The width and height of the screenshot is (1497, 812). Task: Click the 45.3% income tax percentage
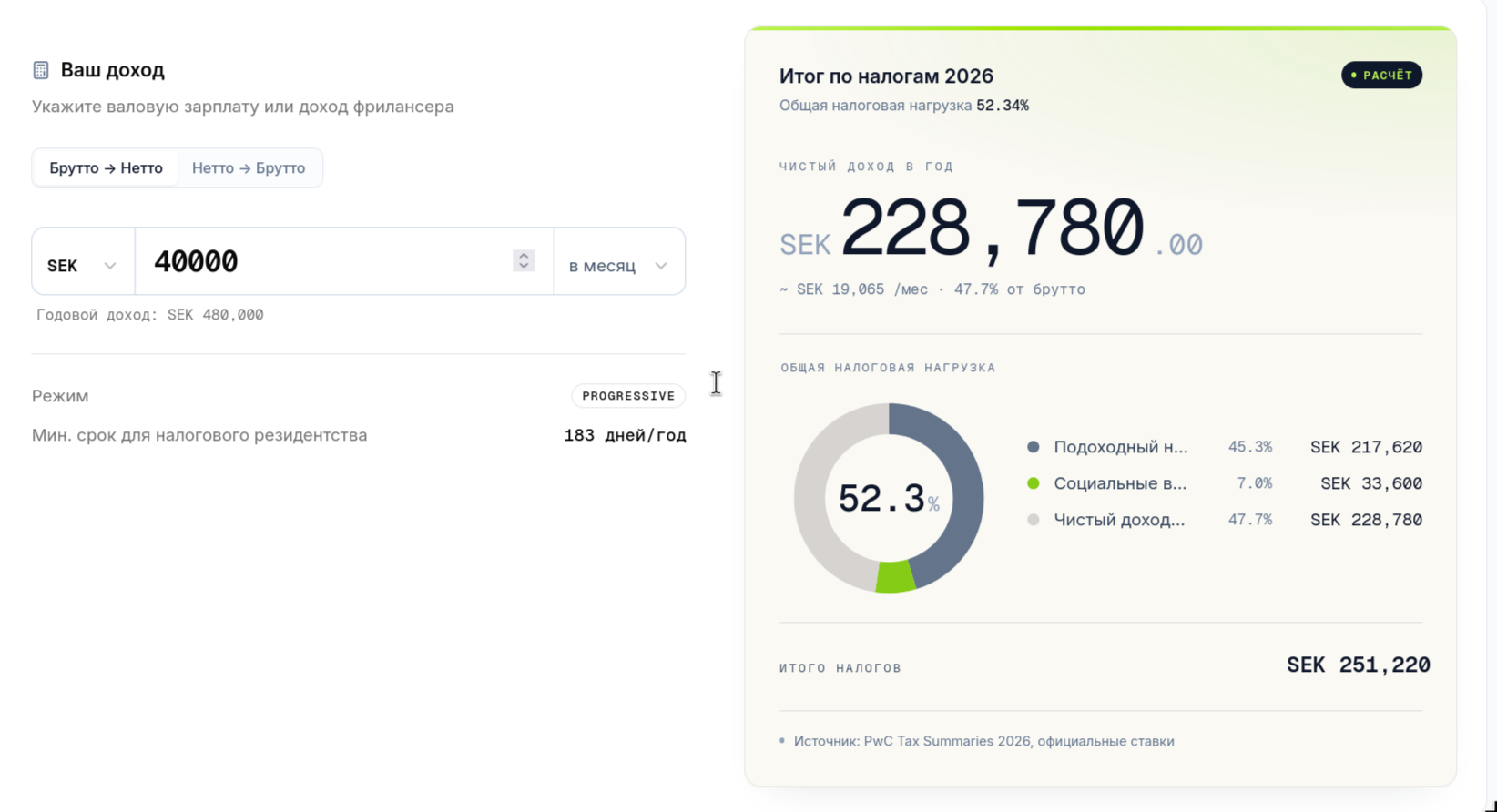coord(1249,447)
